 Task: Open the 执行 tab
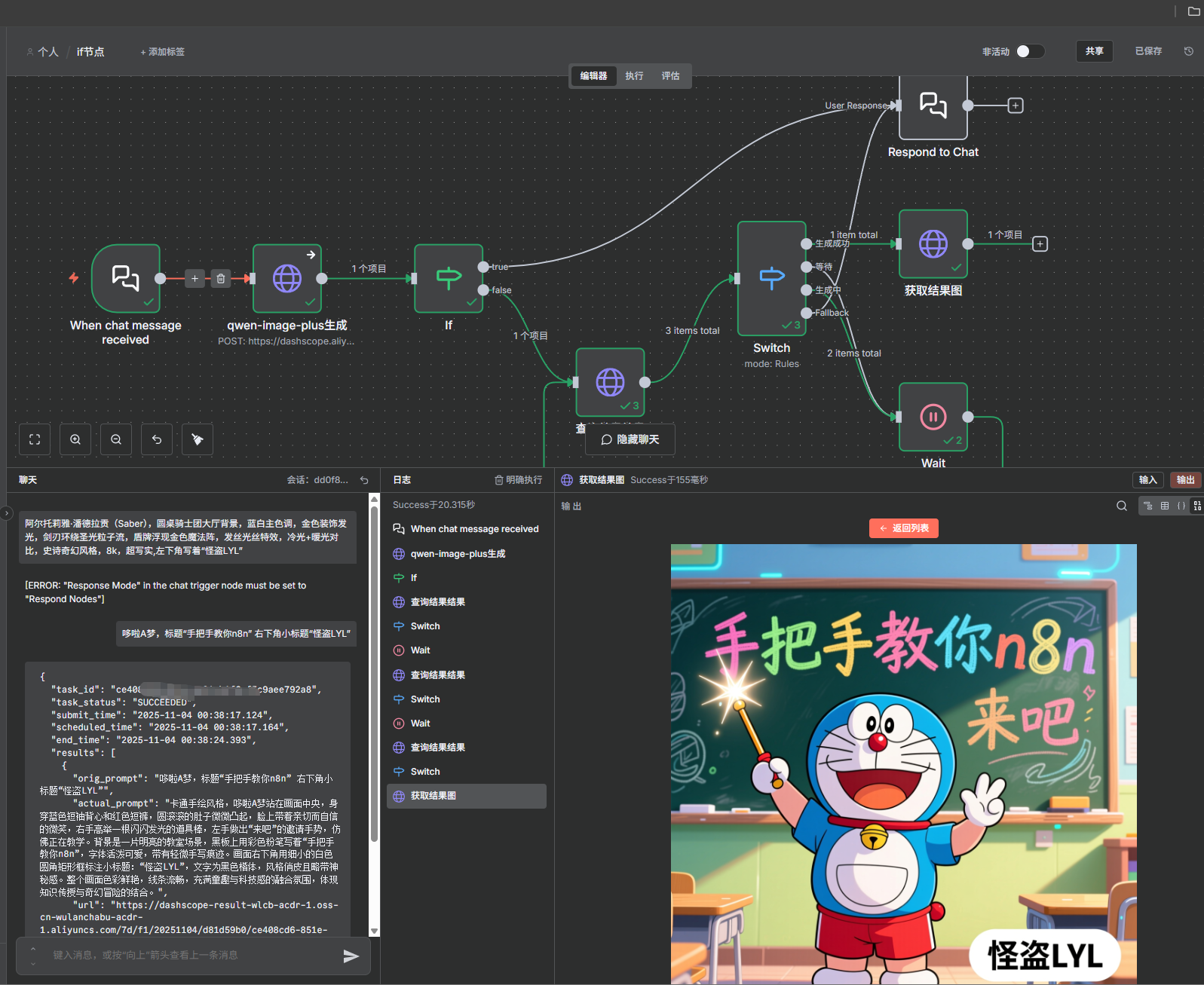pyautogui.click(x=634, y=76)
